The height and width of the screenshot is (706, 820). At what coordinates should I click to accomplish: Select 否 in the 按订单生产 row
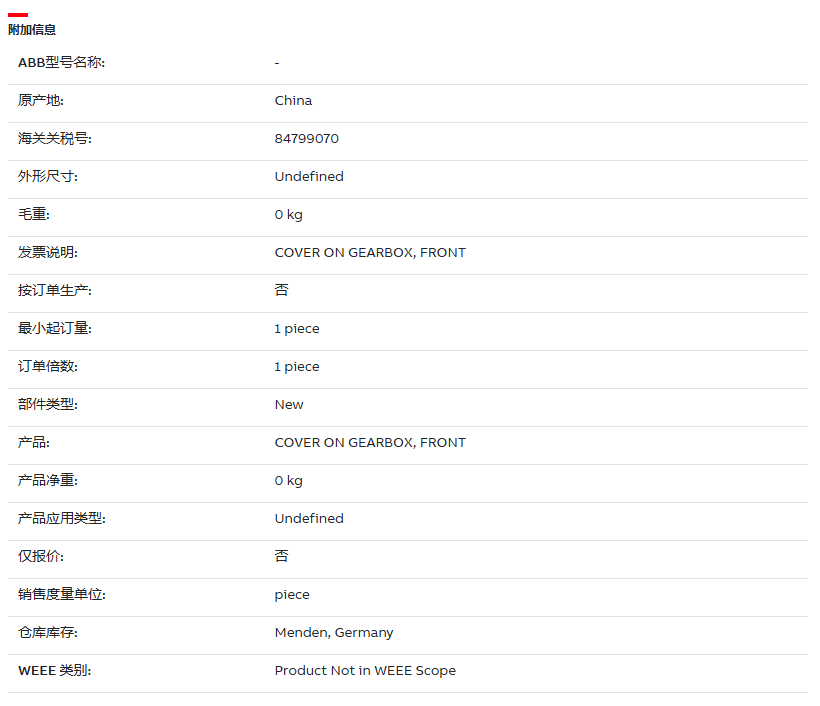281,290
